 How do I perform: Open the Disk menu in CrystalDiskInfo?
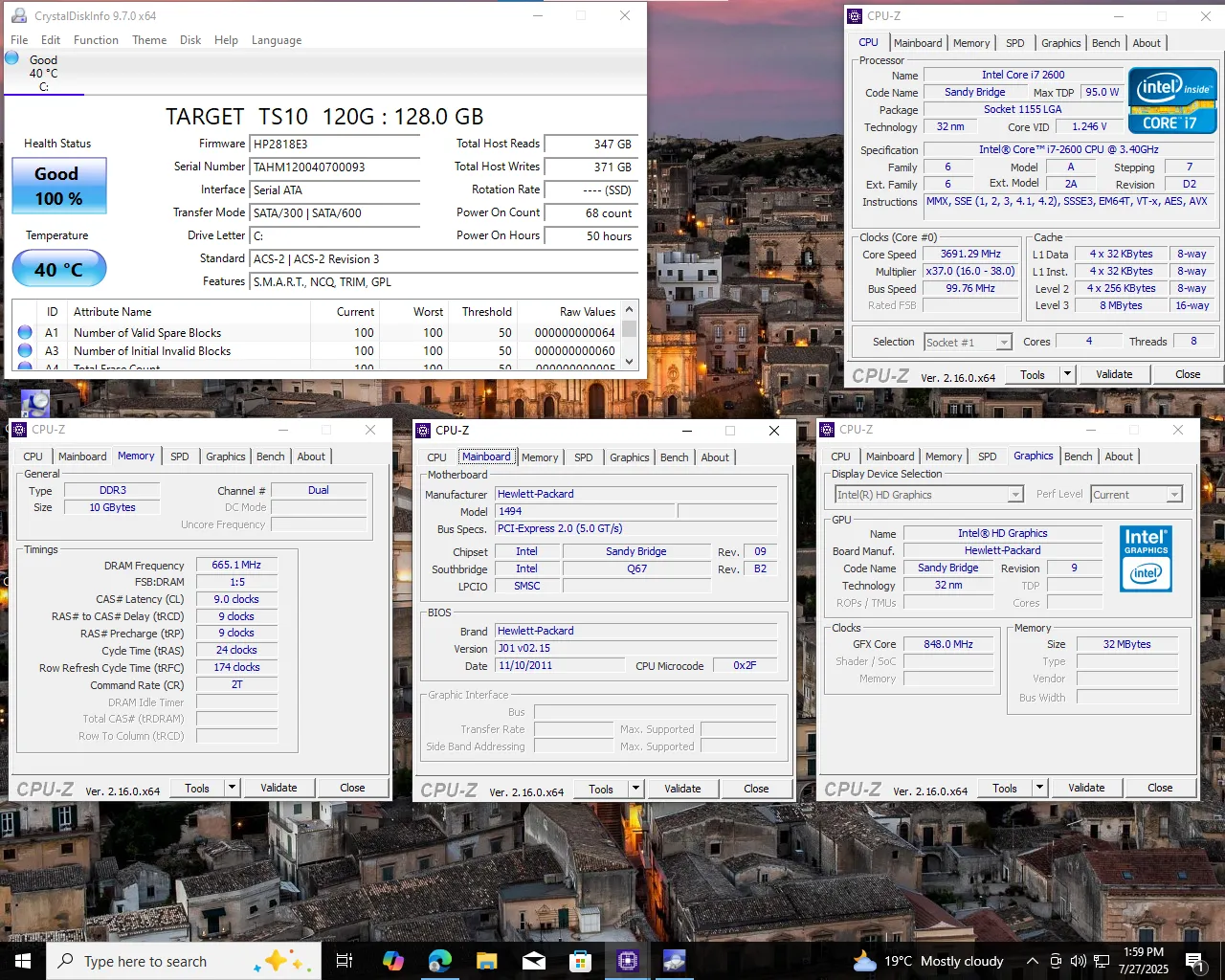pos(190,40)
